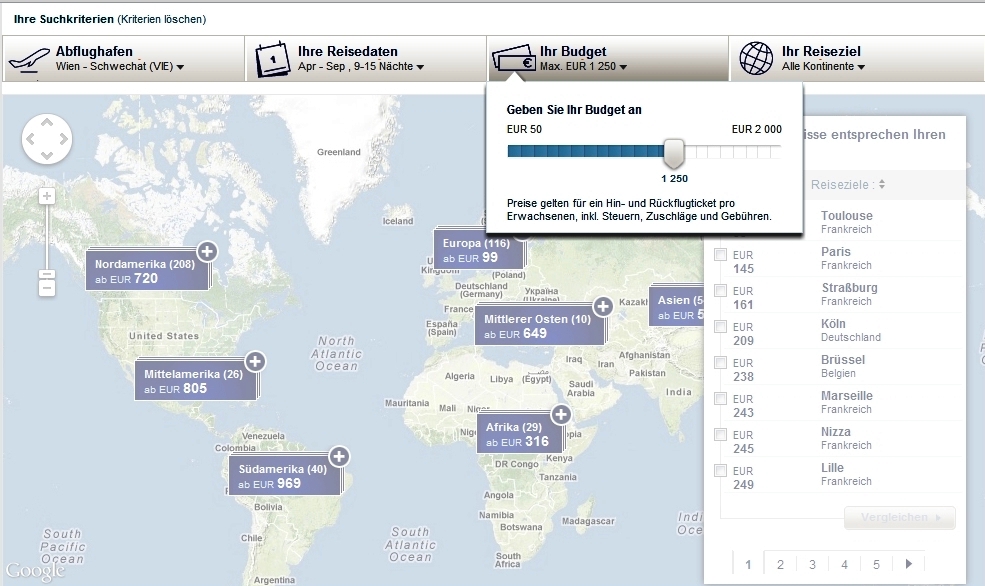Open Nizza destination link
The height and width of the screenshot is (586, 985).
tap(835, 431)
